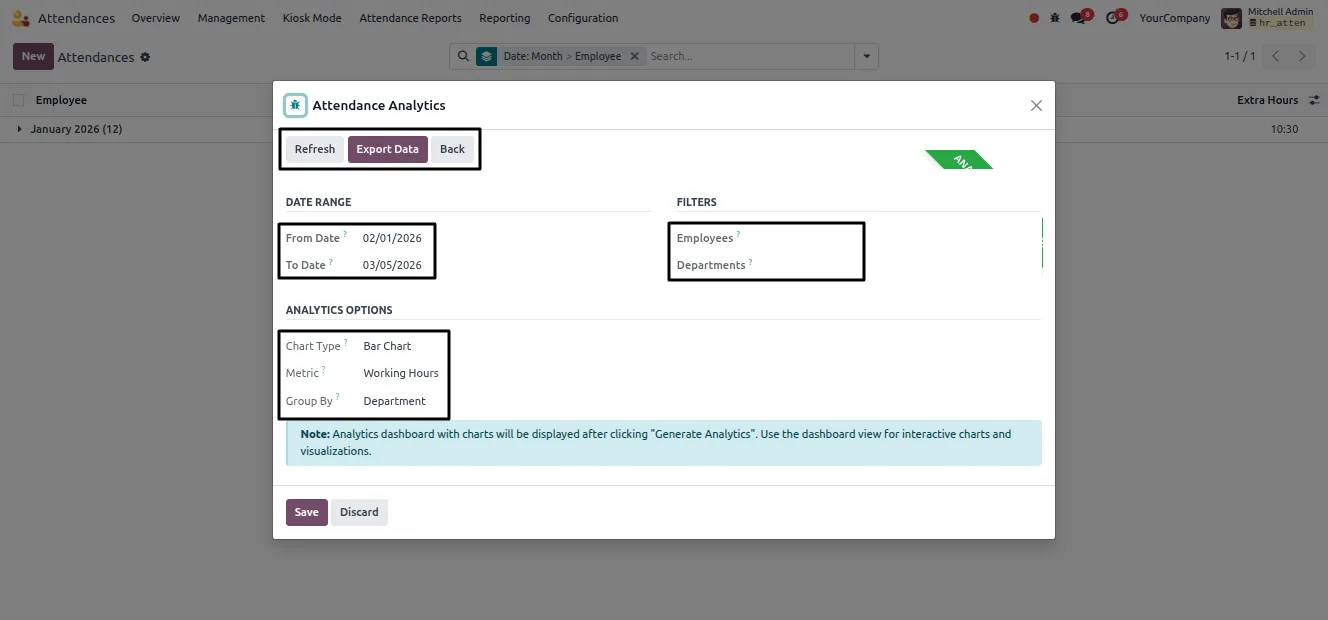Click the red recording indicator dot

click(x=1034, y=18)
